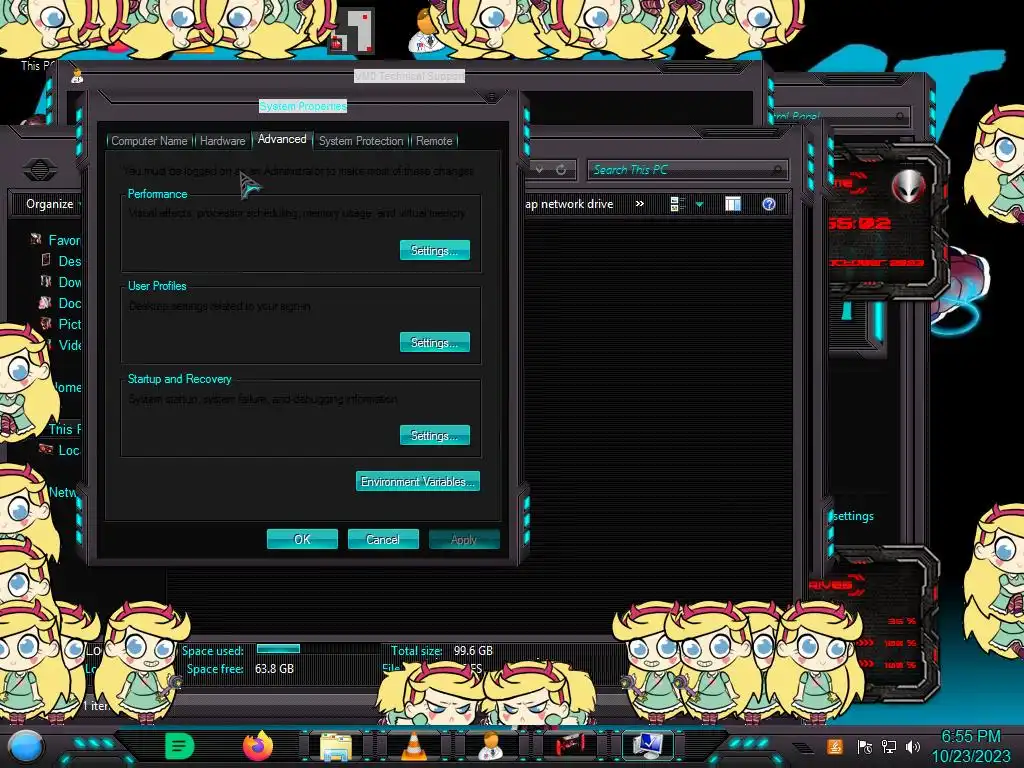Open User Profiles Settings button
This screenshot has height=768, width=1024.
(x=434, y=342)
